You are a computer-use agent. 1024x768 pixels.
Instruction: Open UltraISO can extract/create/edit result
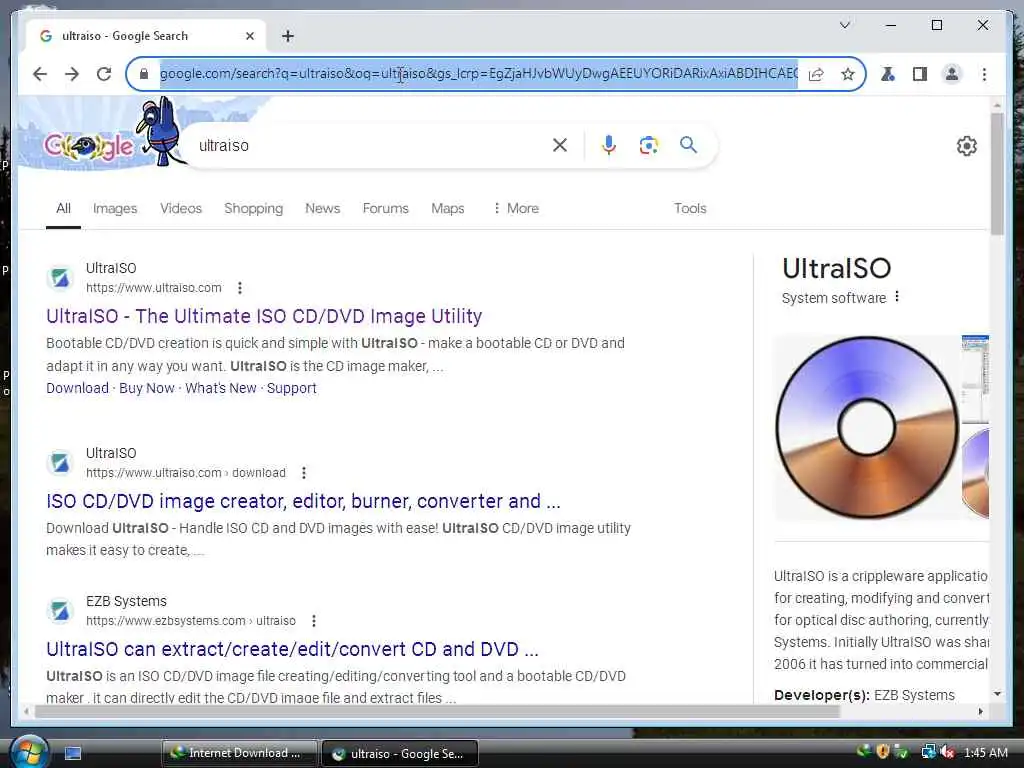pyautogui.click(x=292, y=649)
